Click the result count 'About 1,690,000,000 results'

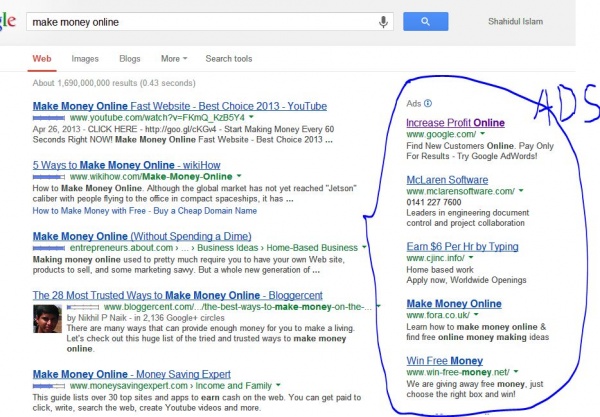coord(85,83)
